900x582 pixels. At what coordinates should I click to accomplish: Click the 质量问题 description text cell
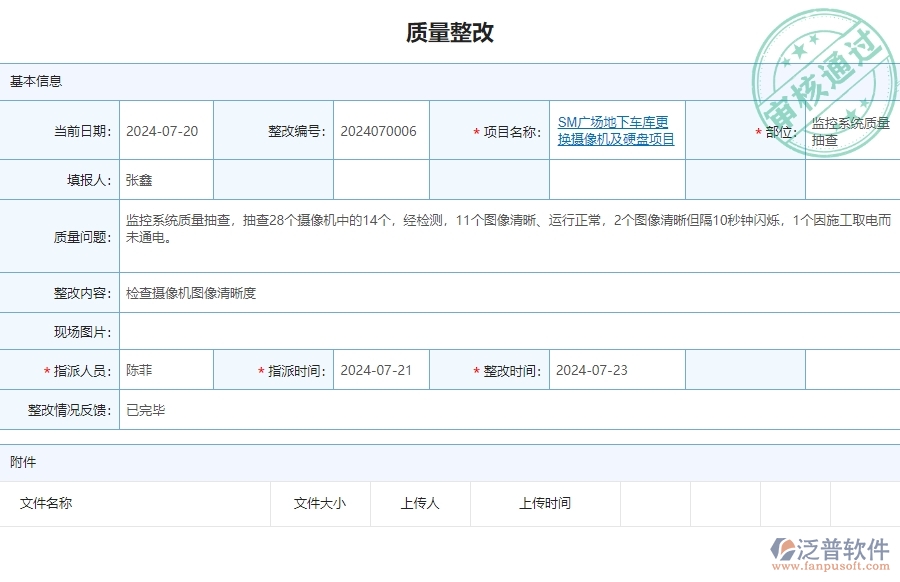(x=450, y=230)
